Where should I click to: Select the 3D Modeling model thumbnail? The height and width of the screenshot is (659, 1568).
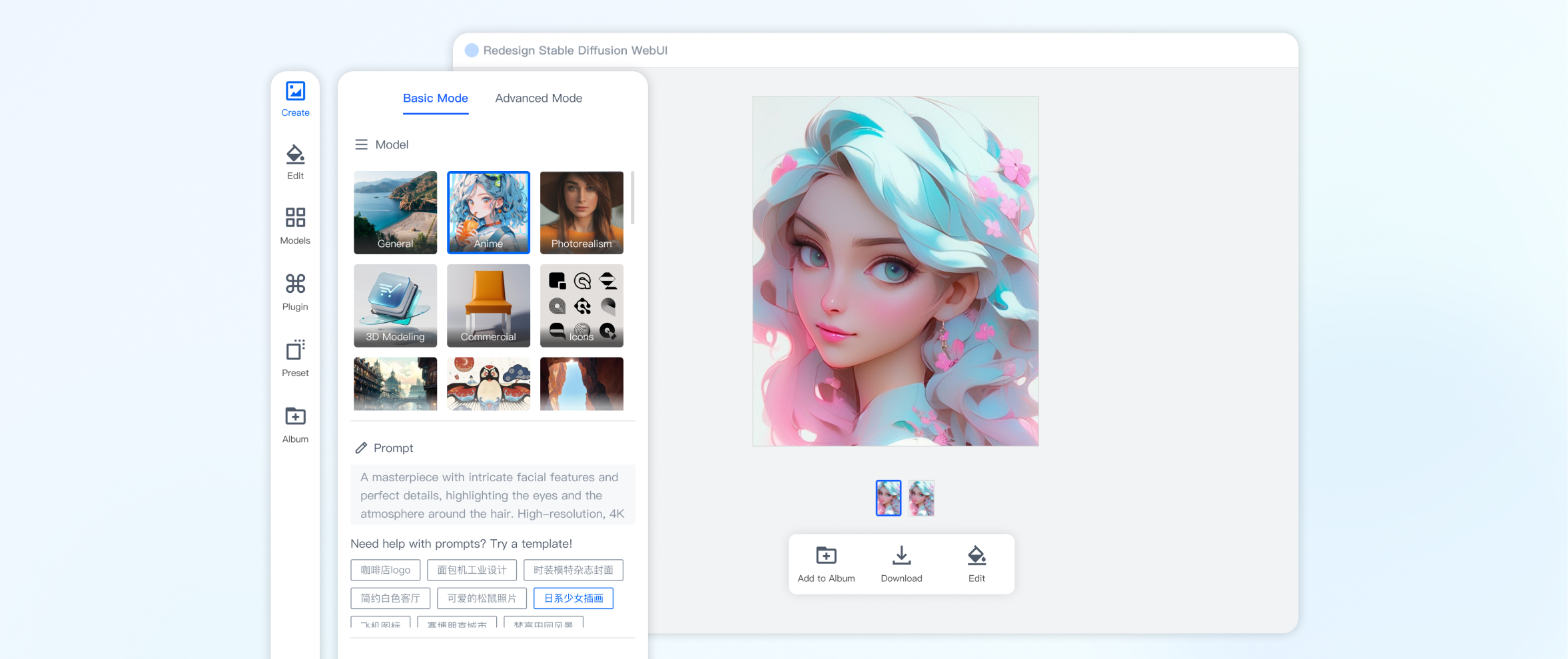[x=396, y=306]
